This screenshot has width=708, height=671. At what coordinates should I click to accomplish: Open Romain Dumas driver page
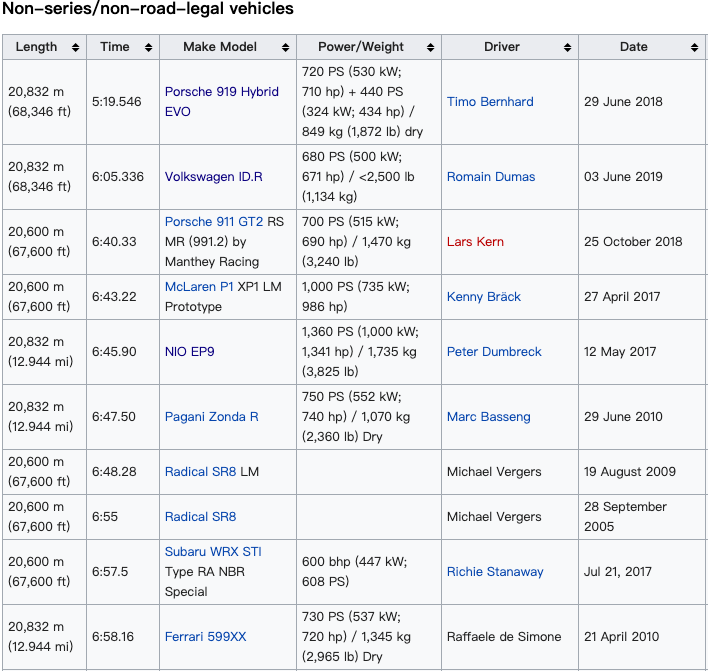click(491, 177)
